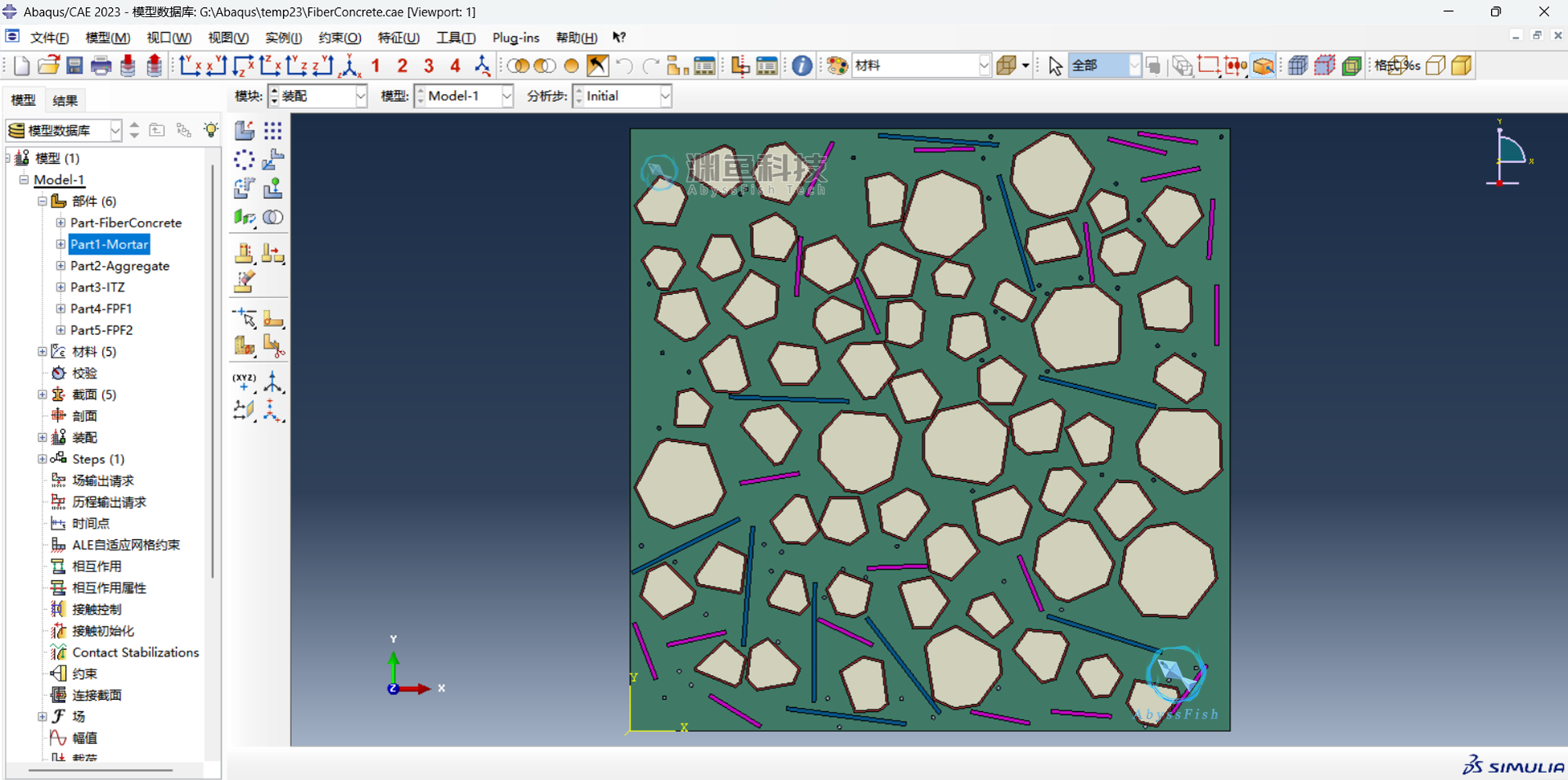Toggle the light bulb filter icon
The width and height of the screenshot is (1568, 780).
click(211, 130)
